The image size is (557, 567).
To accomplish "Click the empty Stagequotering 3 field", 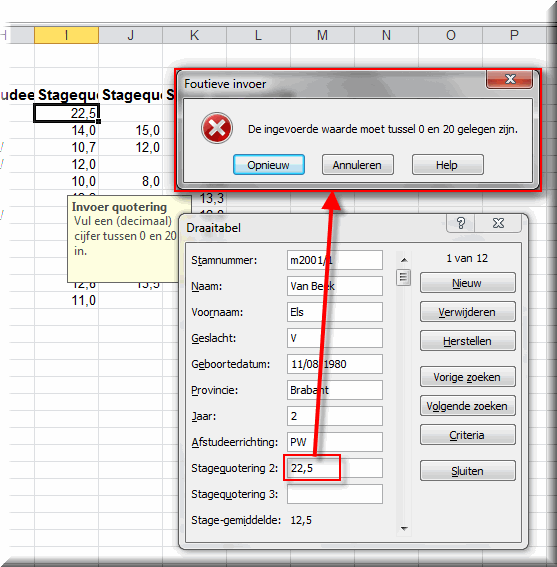I will (x=335, y=494).
